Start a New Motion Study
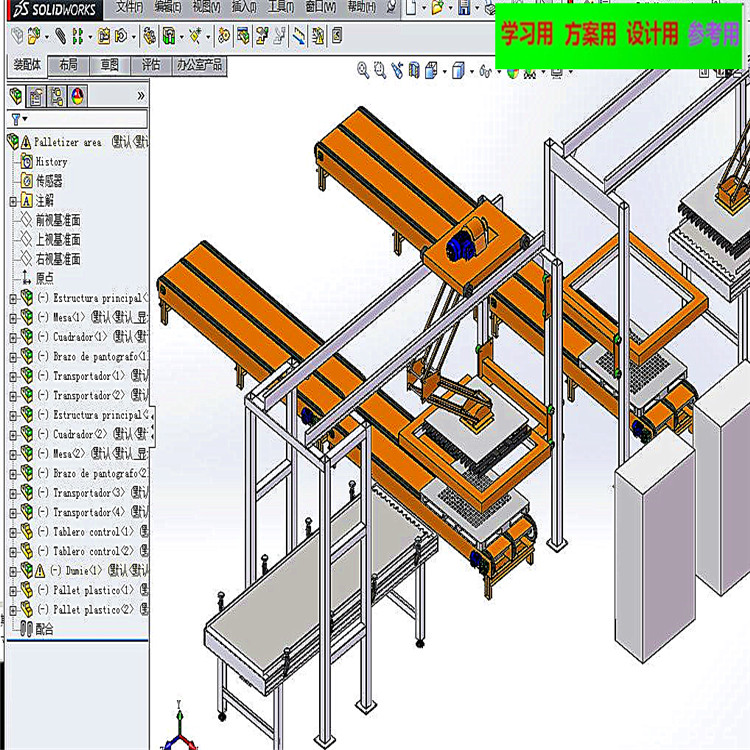 223,36
